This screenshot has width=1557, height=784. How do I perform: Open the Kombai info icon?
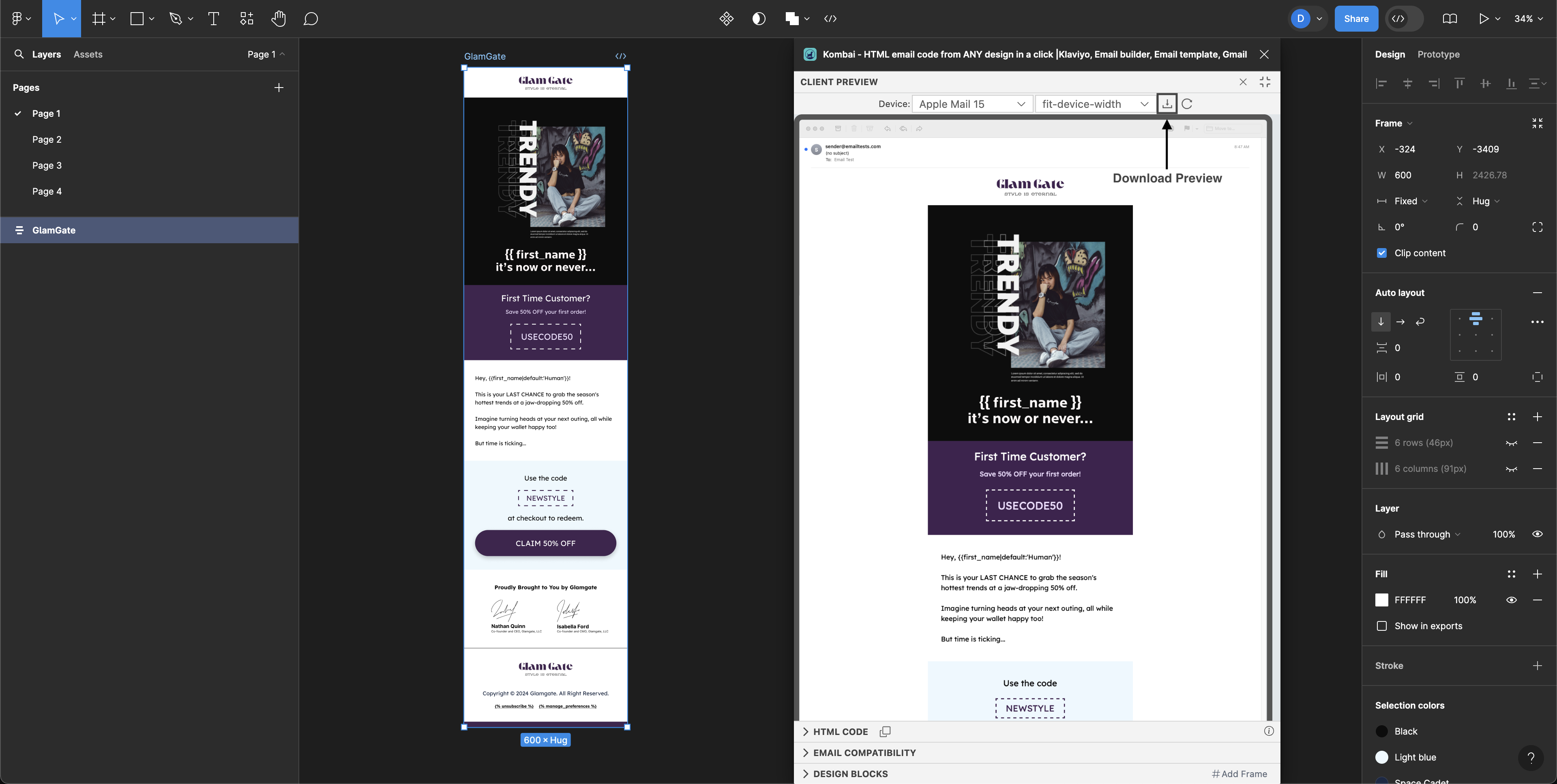(1269, 731)
